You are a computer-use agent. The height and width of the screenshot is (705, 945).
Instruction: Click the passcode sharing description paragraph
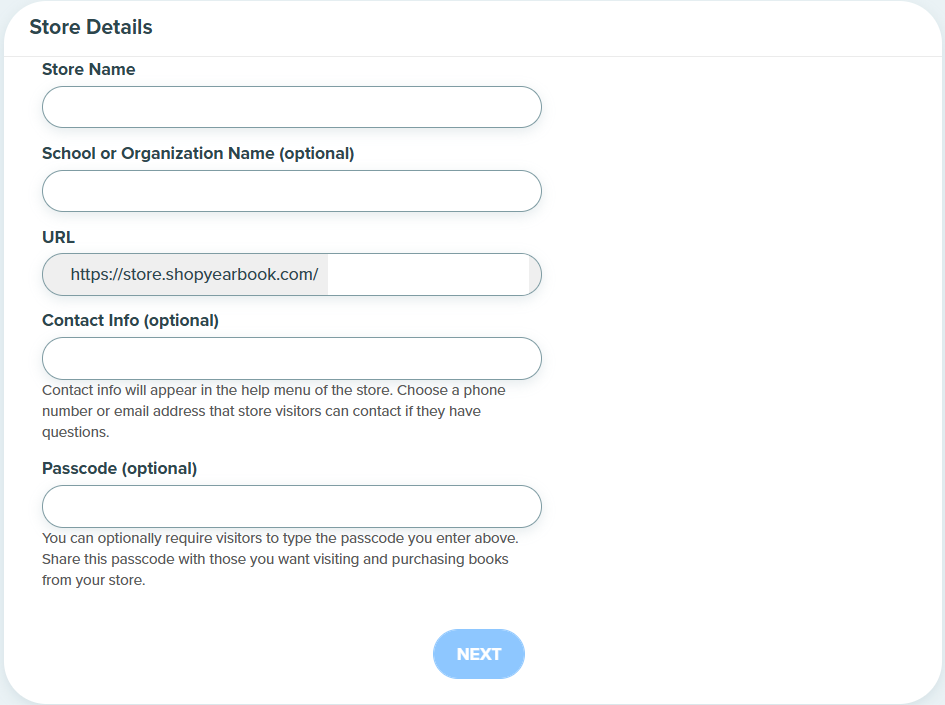click(280, 559)
